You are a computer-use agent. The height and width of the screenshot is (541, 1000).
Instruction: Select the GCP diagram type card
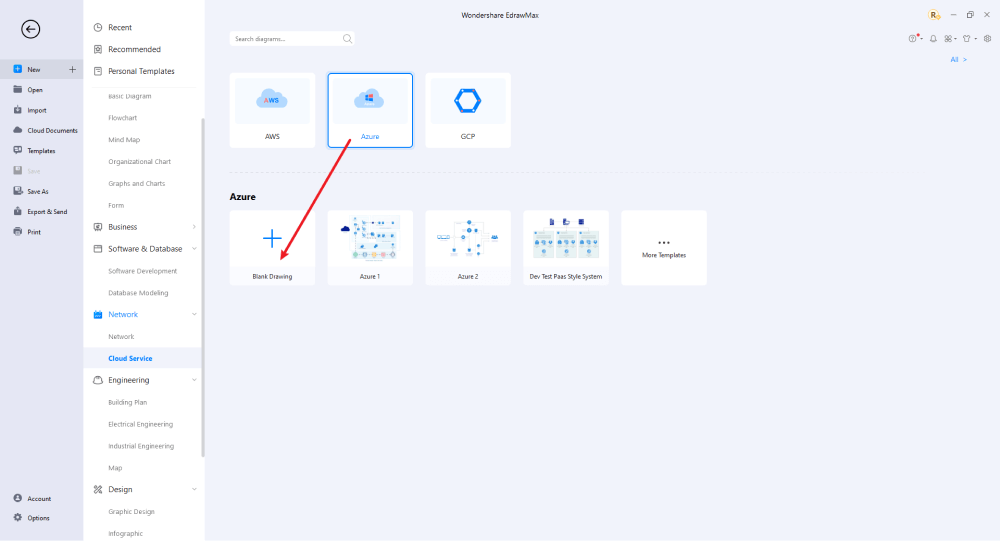pos(468,110)
